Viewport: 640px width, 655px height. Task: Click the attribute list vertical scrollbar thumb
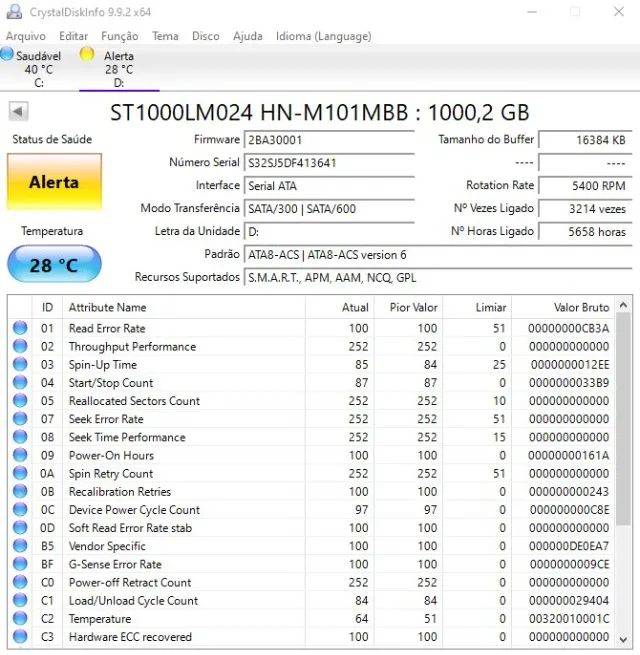(x=623, y=419)
